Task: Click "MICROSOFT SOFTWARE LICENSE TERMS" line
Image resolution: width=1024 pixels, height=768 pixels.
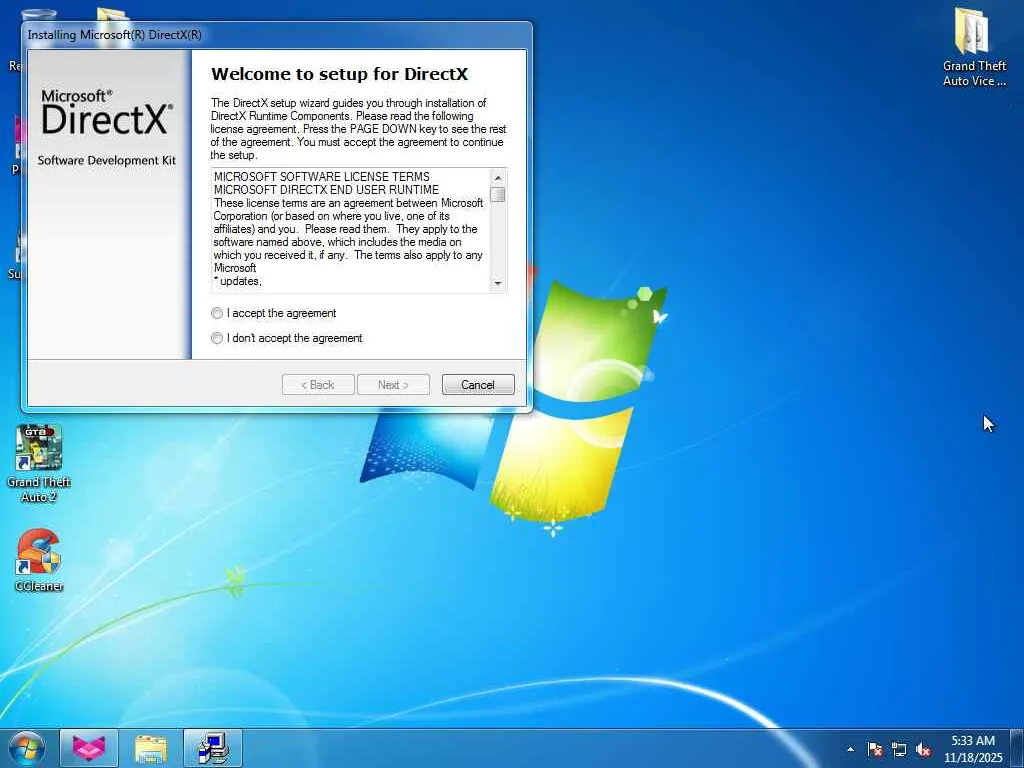Action: click(322, 177)
